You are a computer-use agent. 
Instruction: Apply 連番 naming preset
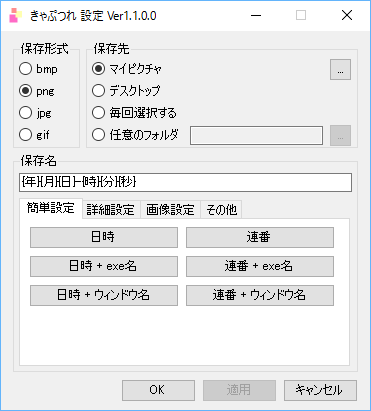click(260, 237)
